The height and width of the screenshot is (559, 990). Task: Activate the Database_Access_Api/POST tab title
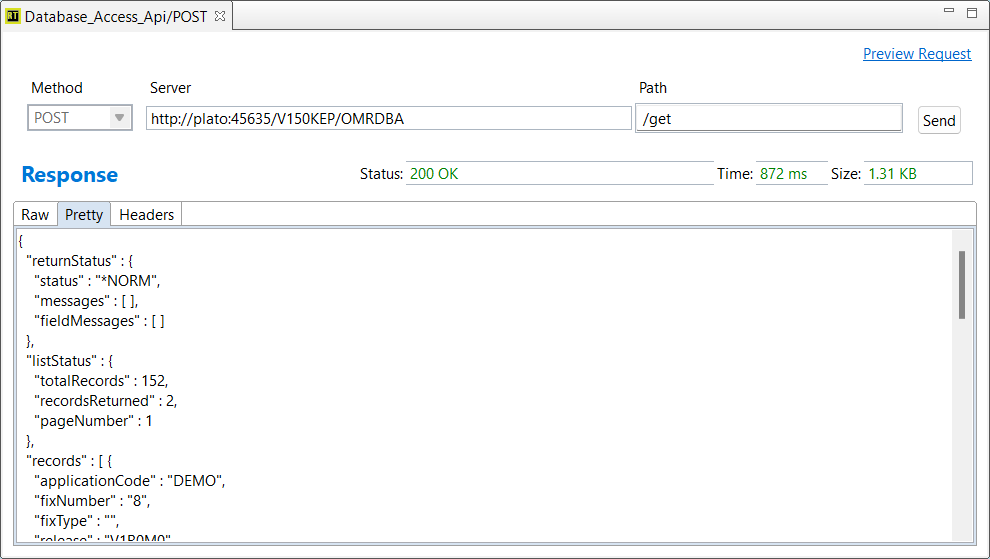point(115,16)
